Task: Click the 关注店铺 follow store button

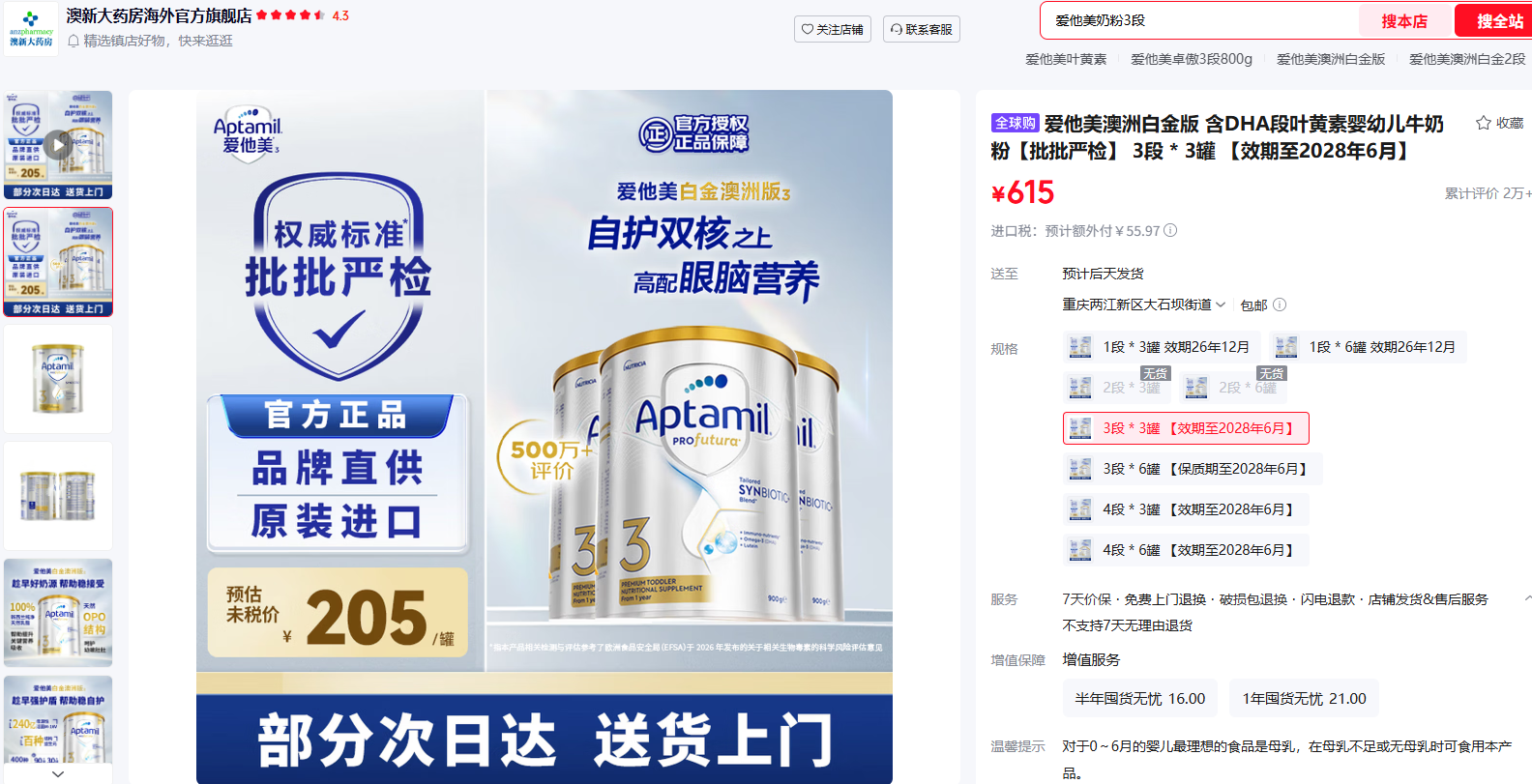Action: (x=833, y=30)
